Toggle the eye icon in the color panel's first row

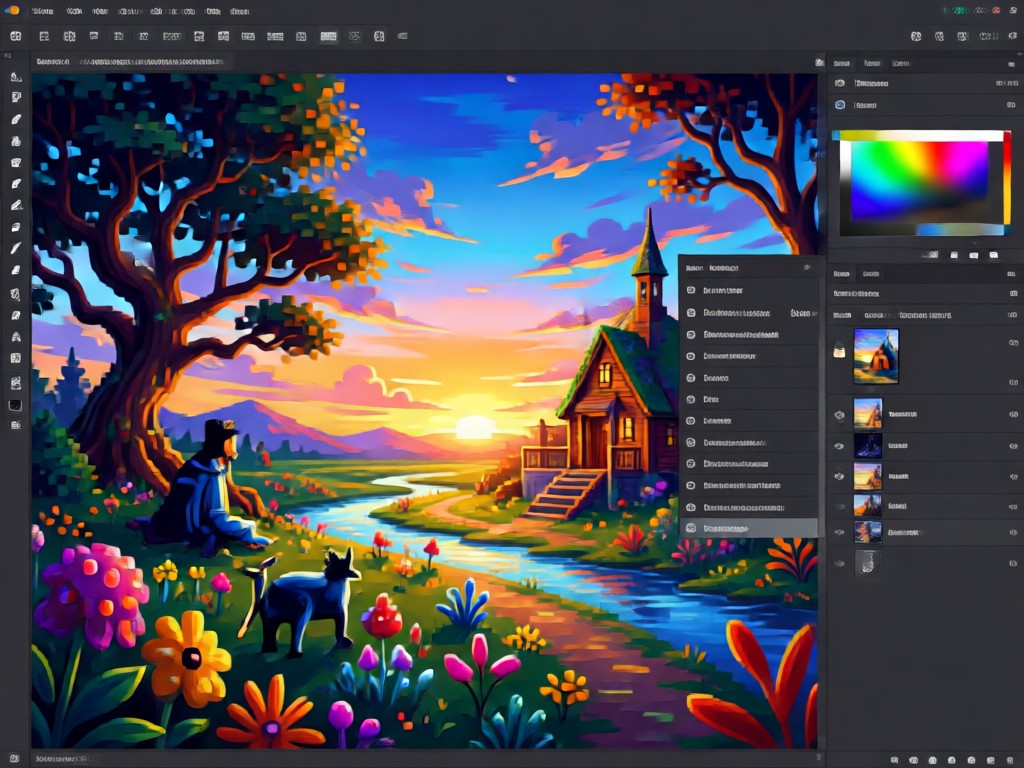point(840,83)
